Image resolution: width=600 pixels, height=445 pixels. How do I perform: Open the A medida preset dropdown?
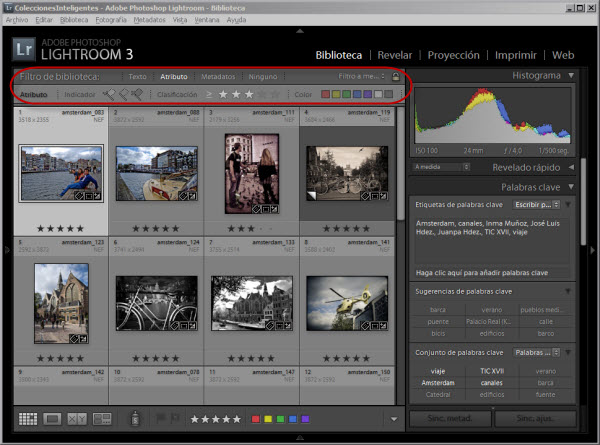pos(442,167)
